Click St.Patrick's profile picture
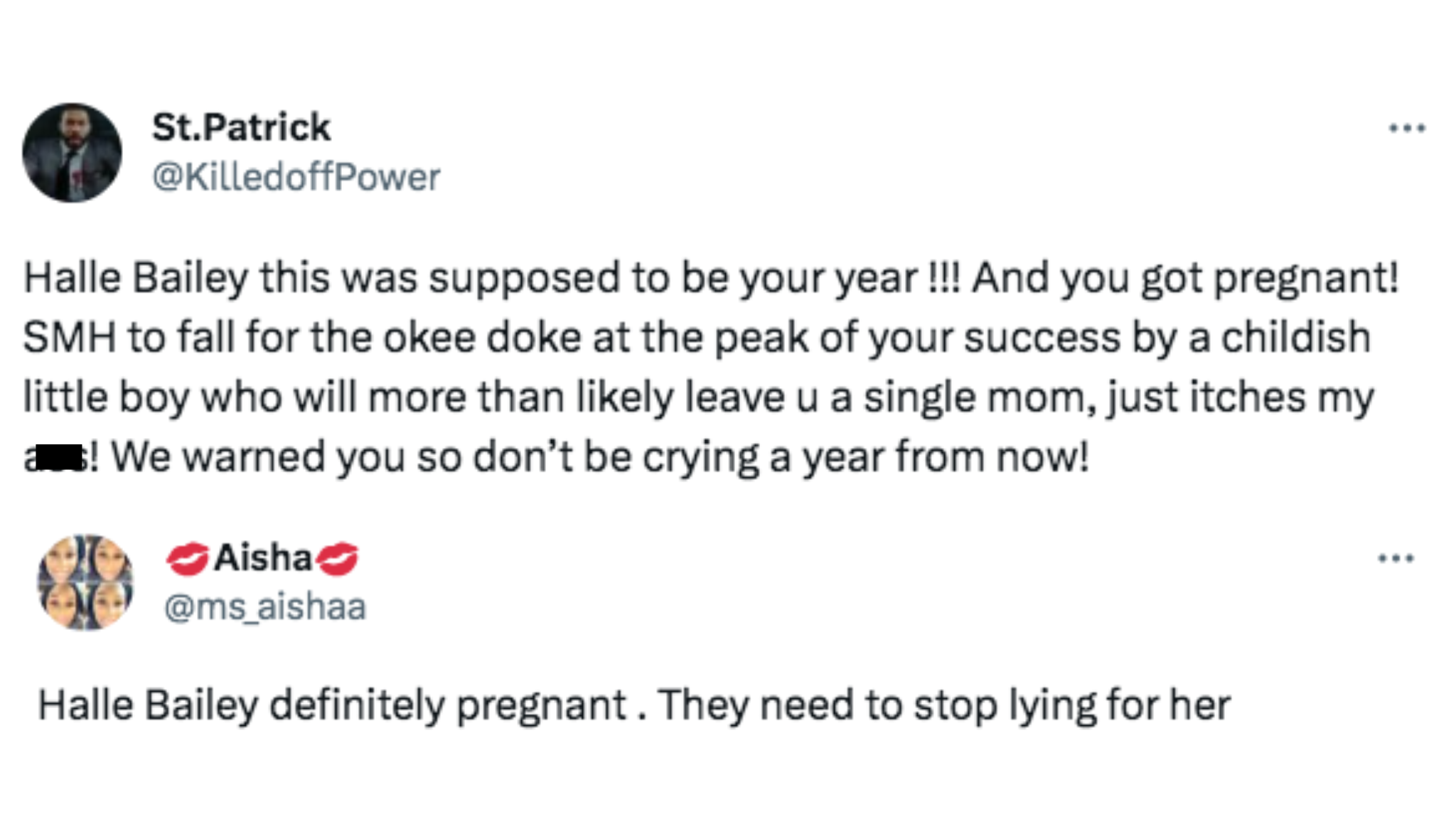1456x819 pixels. (72, 153)
